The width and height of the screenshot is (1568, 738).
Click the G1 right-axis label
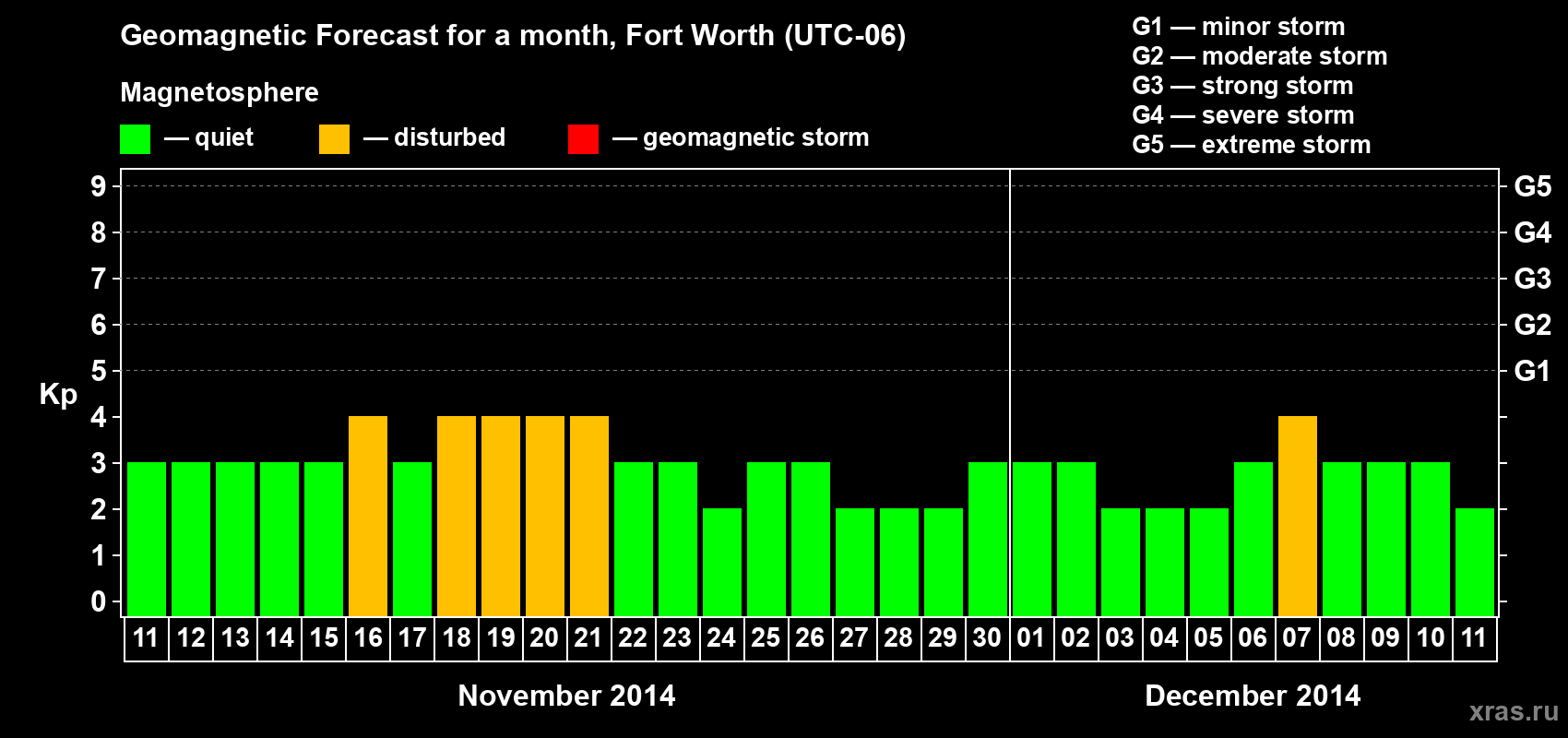click(x=1532, y=371)
